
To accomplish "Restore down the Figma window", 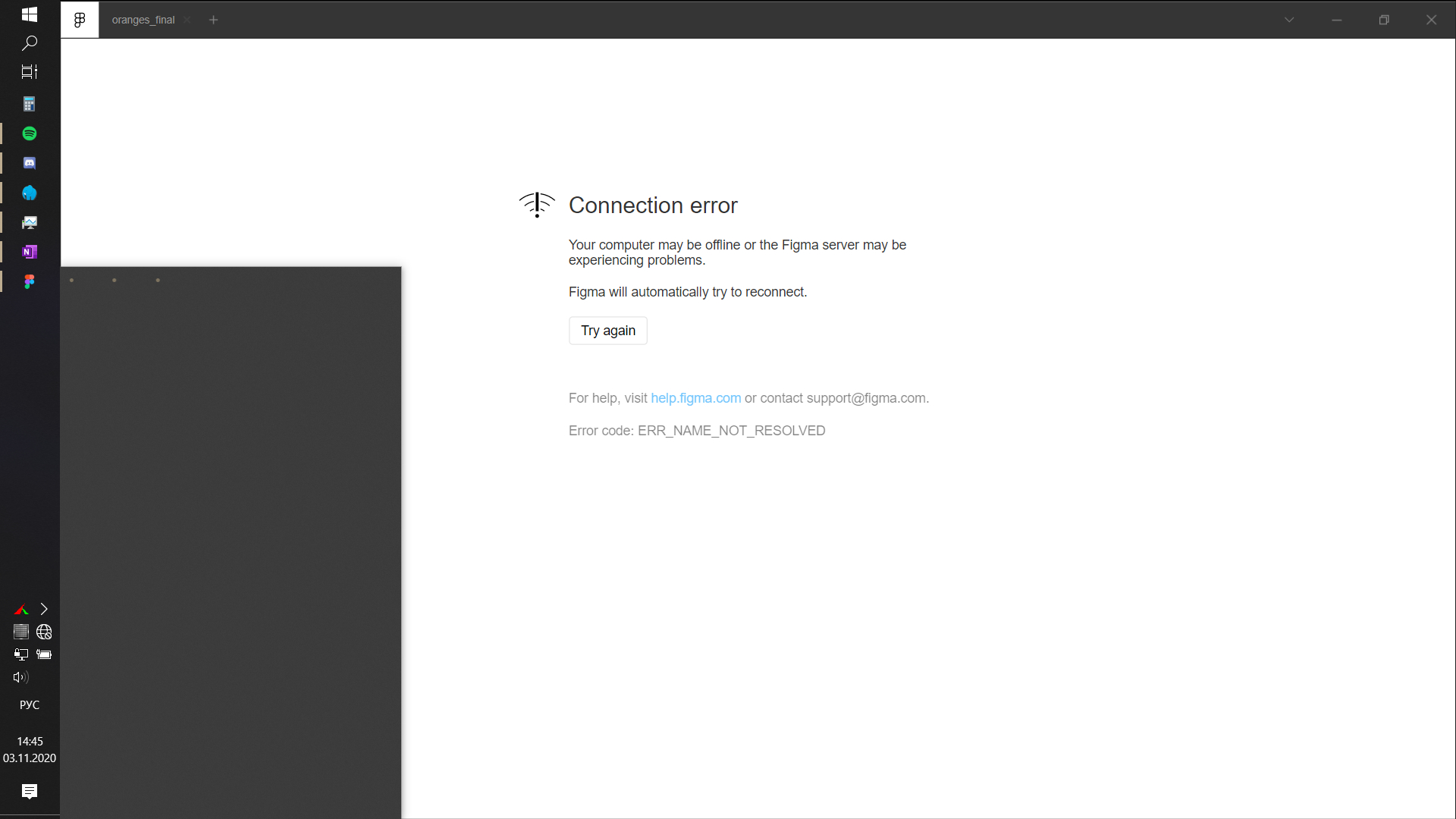I will click(x=1384, y=20).
